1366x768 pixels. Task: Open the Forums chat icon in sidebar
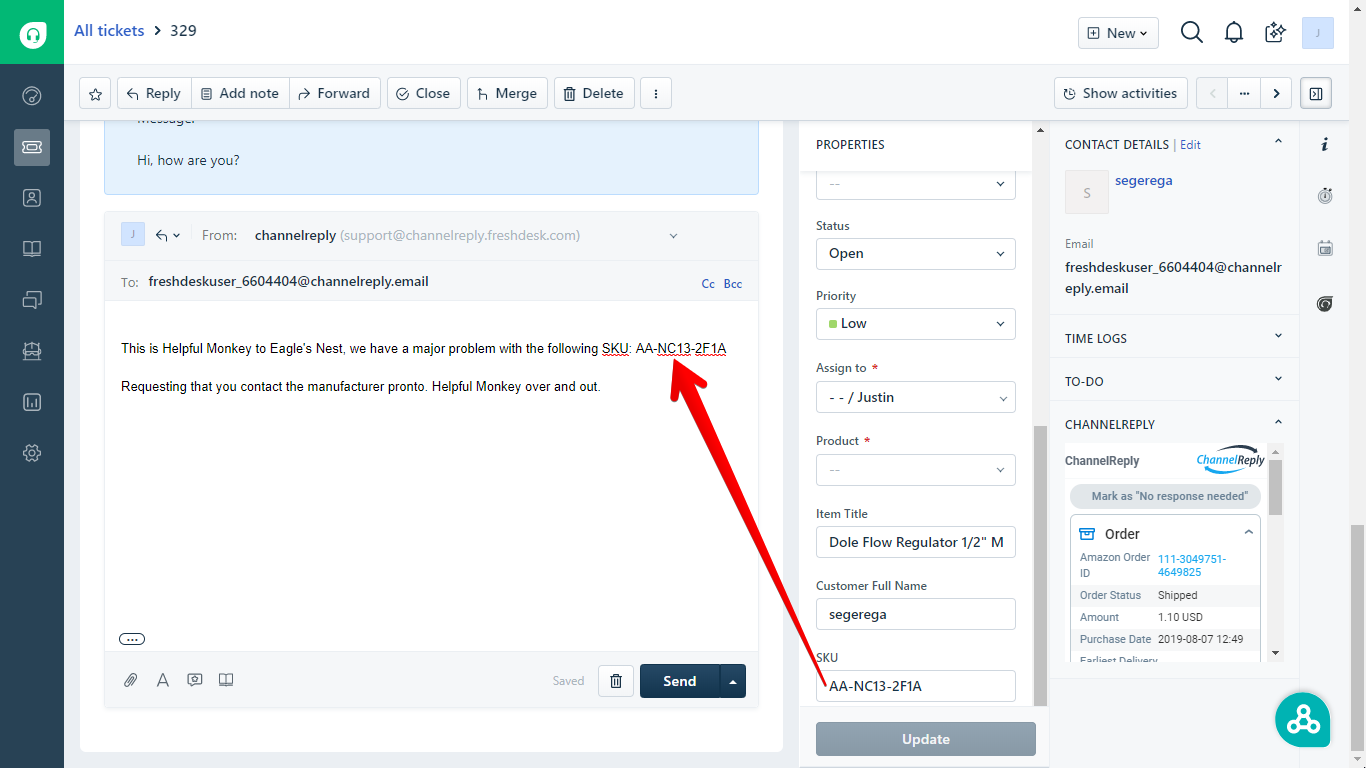[32, 300]
